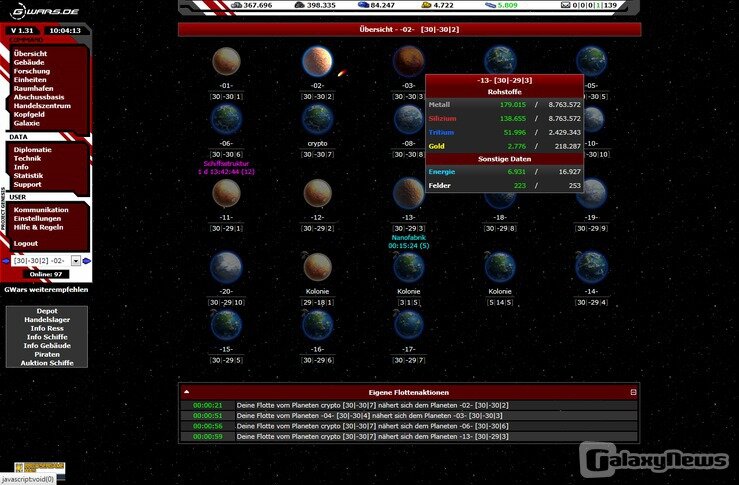Image resolution: width=739 pixels, height=485 pixels.
Task: Open Support page
Action: point(27,185)
